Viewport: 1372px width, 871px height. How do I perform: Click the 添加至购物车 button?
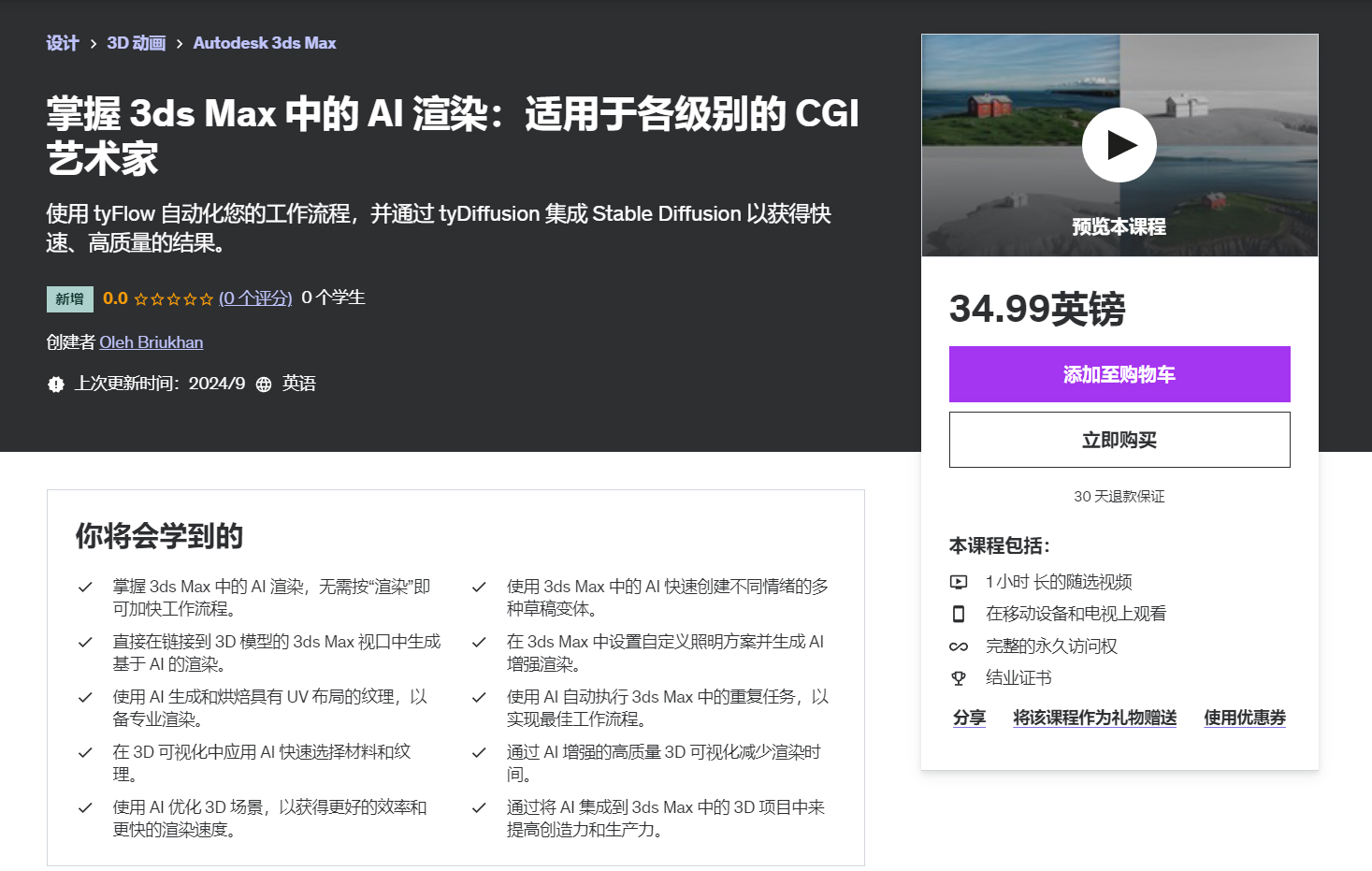coord(1119,374)
